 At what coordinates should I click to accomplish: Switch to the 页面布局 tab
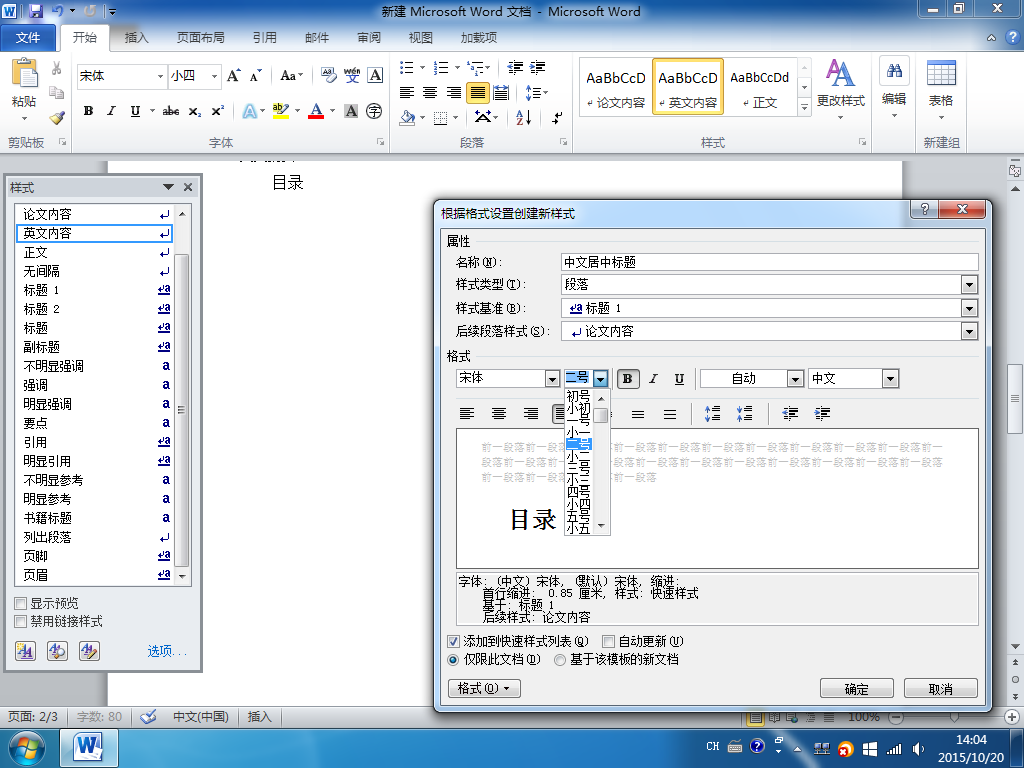pyautogui.click(x=200, y=37)
